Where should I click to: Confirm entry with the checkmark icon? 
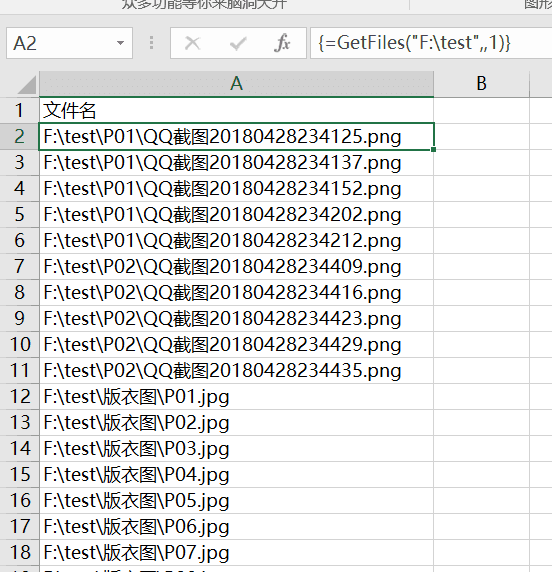[238, 43]
